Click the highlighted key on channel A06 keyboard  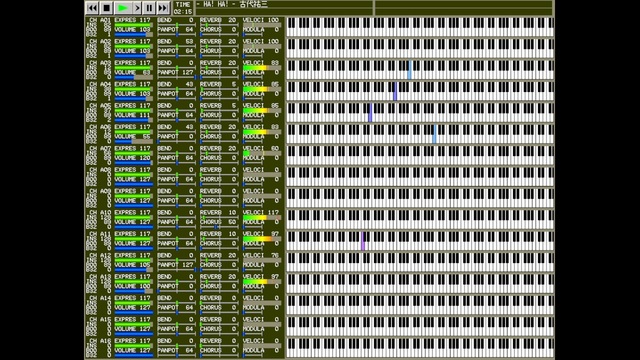(x=435, y=135)
